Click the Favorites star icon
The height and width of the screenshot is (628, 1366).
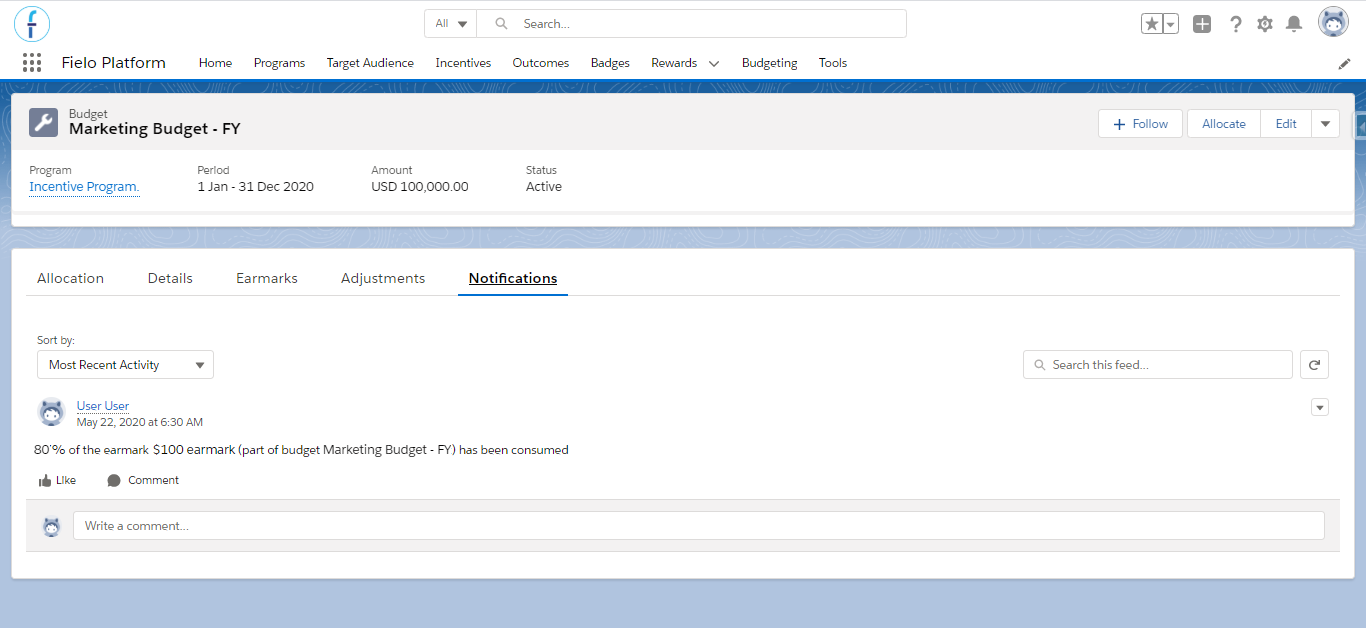pos(1152,24)
